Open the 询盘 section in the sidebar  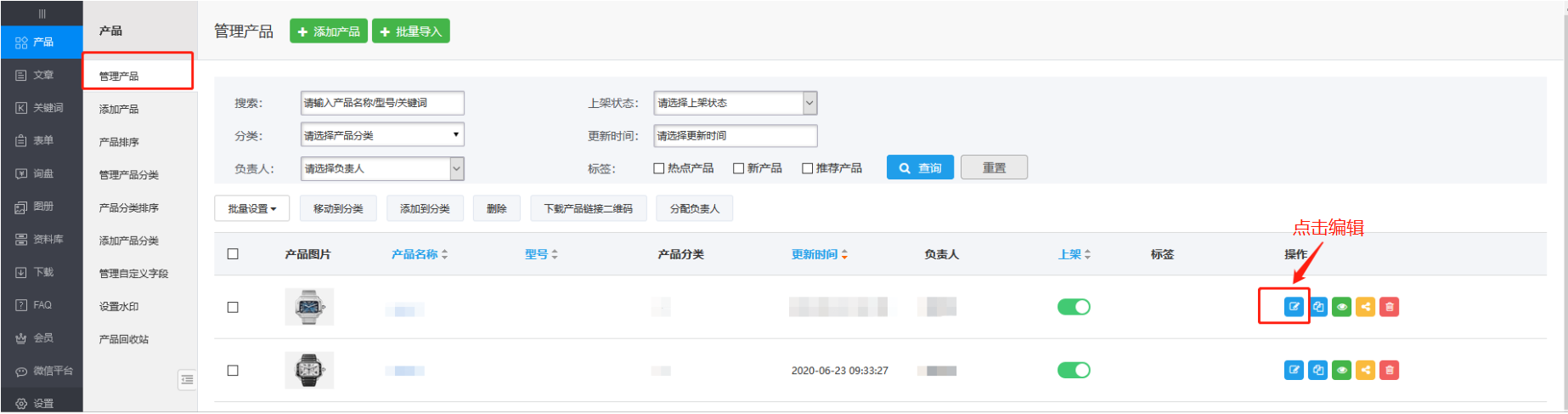pyautogui.click(x=42, y=173)
